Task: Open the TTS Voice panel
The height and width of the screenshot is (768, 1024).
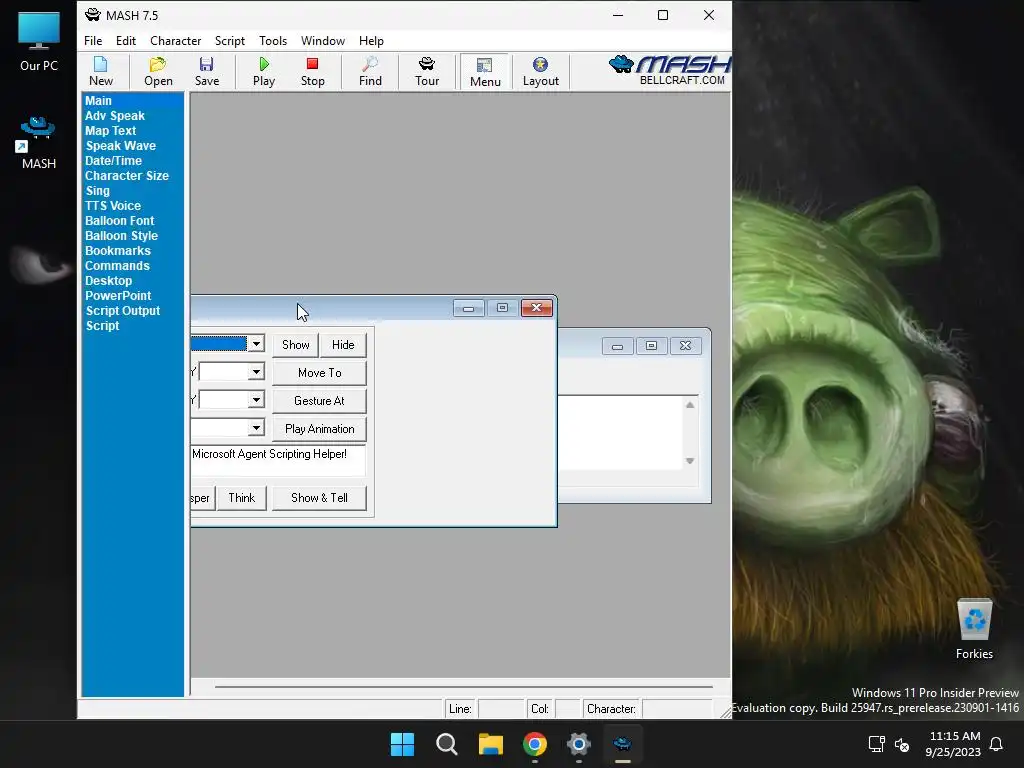Action: coord(112,206)
